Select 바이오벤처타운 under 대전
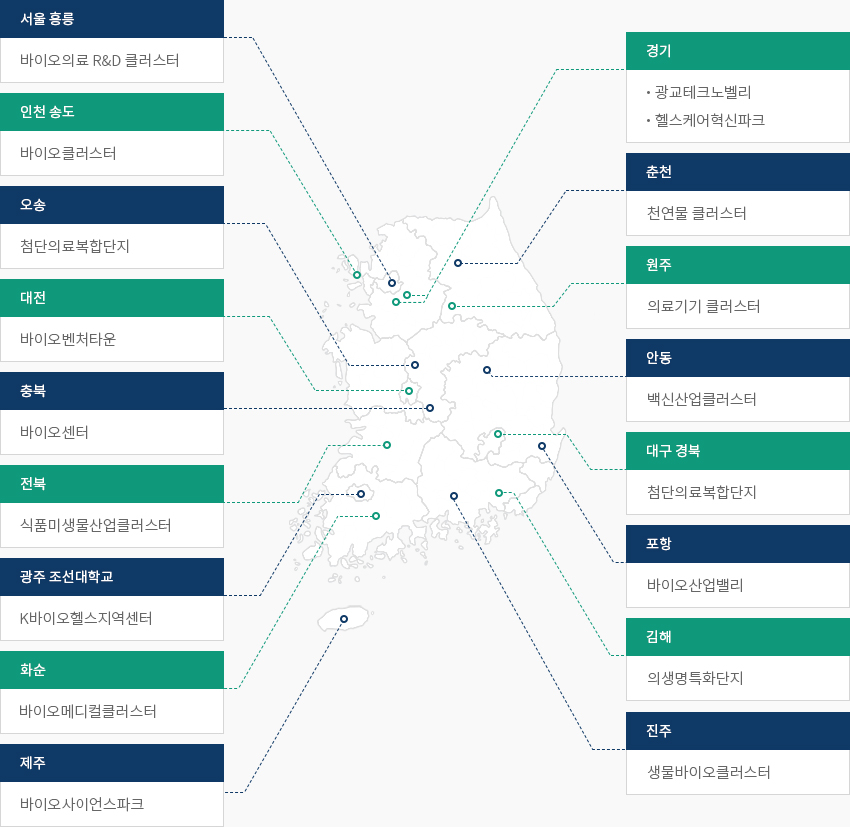Viewport: 850px width, 827px height. pos(68,339)
